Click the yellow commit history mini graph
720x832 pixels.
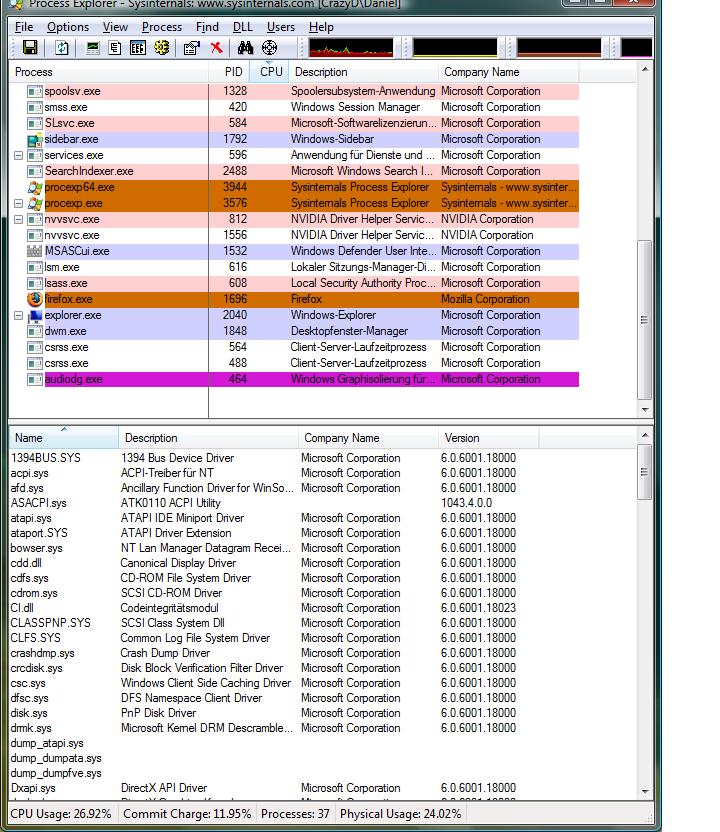(x=455, y=47)
